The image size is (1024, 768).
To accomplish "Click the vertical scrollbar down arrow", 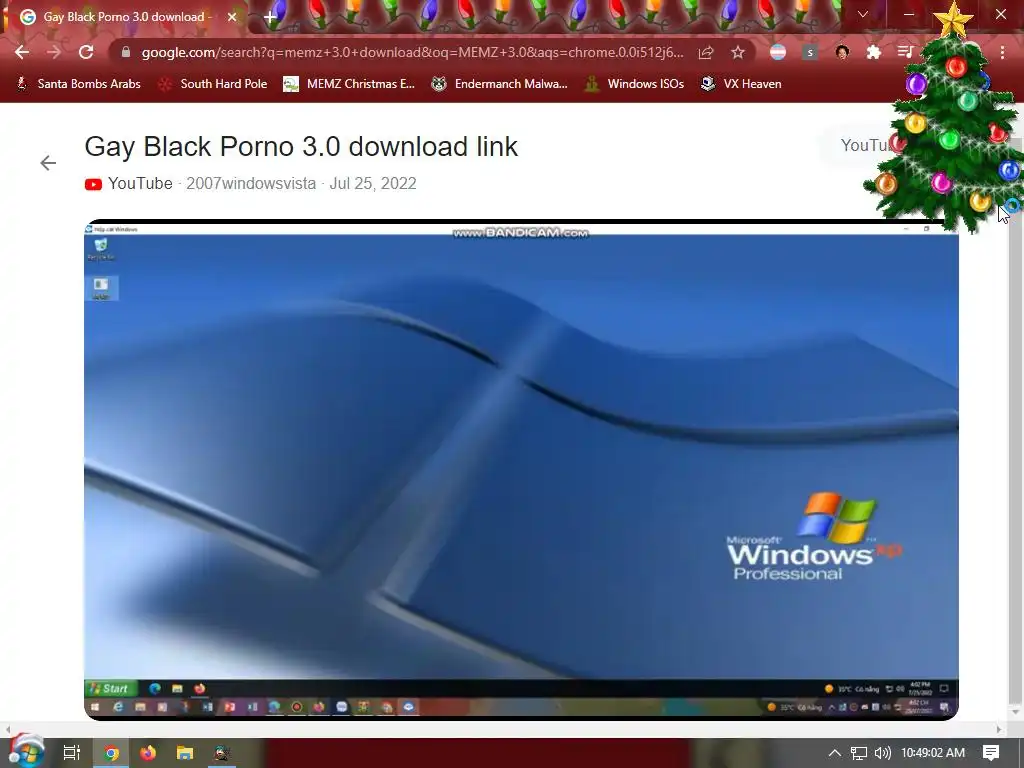I will pyautogui.click(x=1016, y=711).
